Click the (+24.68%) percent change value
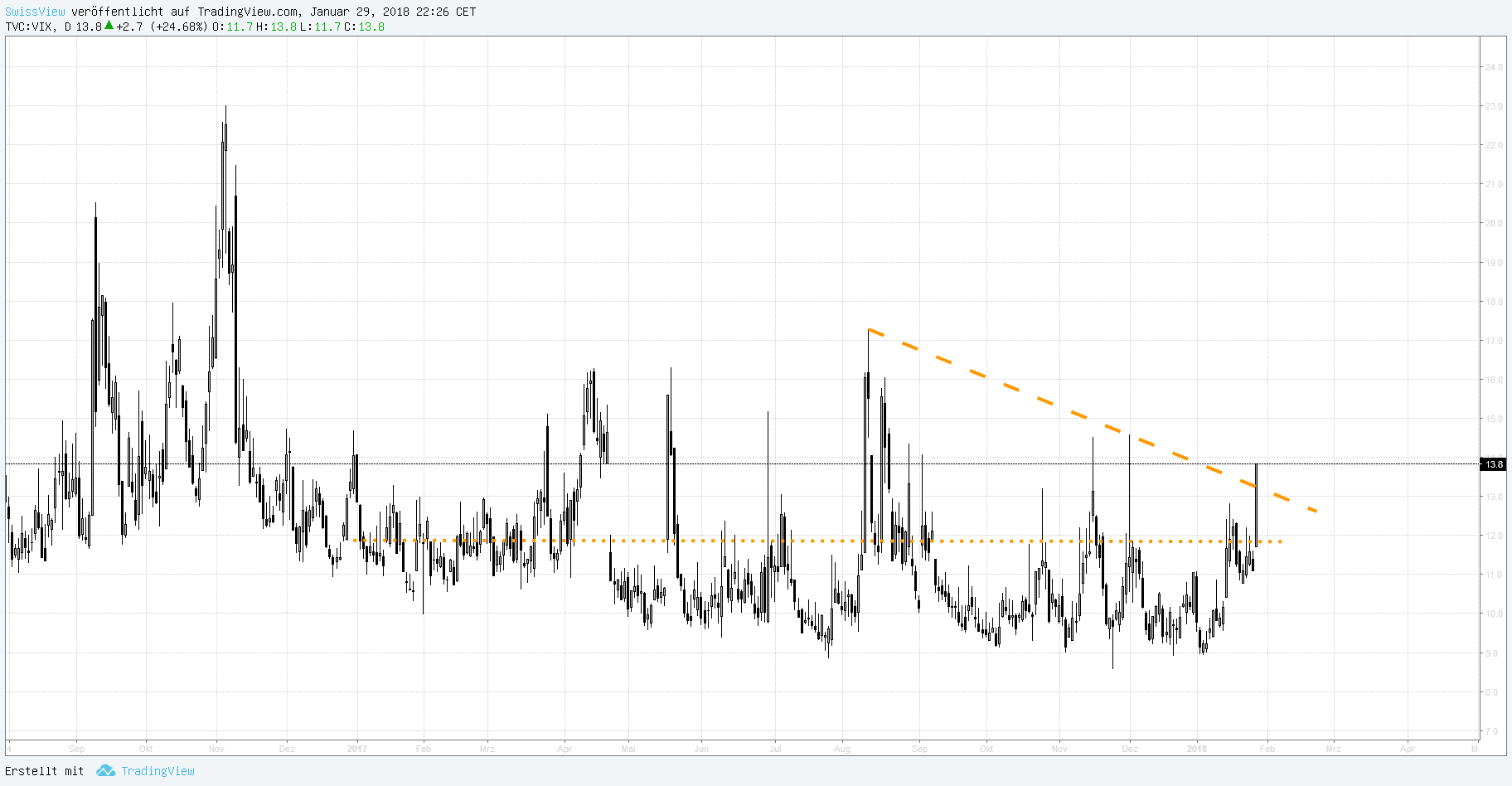 178,27
